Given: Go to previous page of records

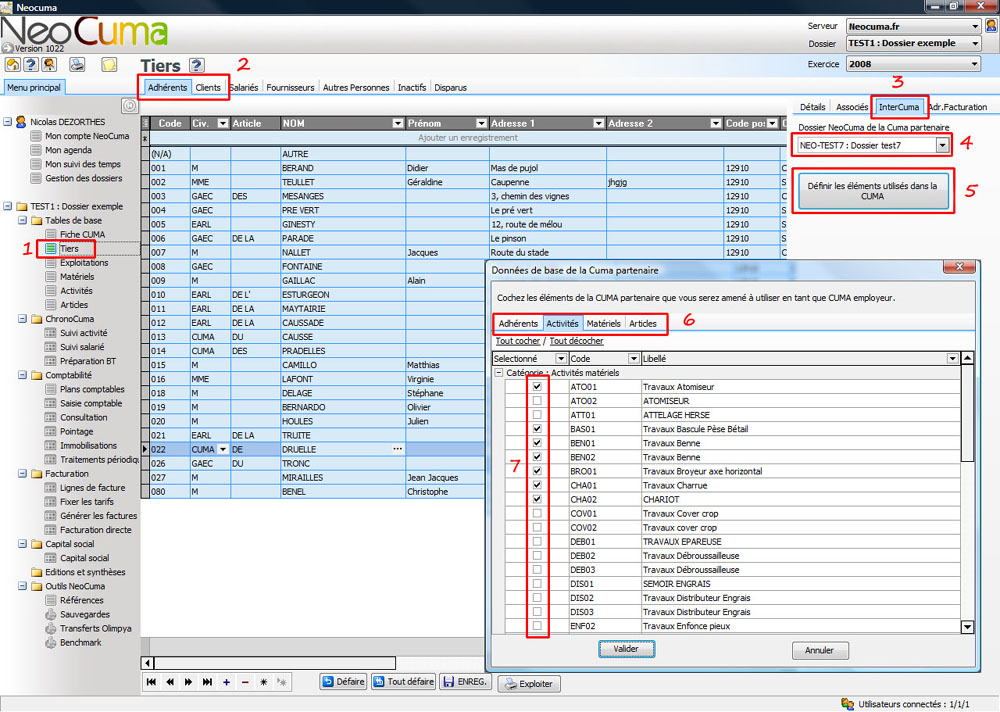Looking at the screenshot, I should (170, 682).
